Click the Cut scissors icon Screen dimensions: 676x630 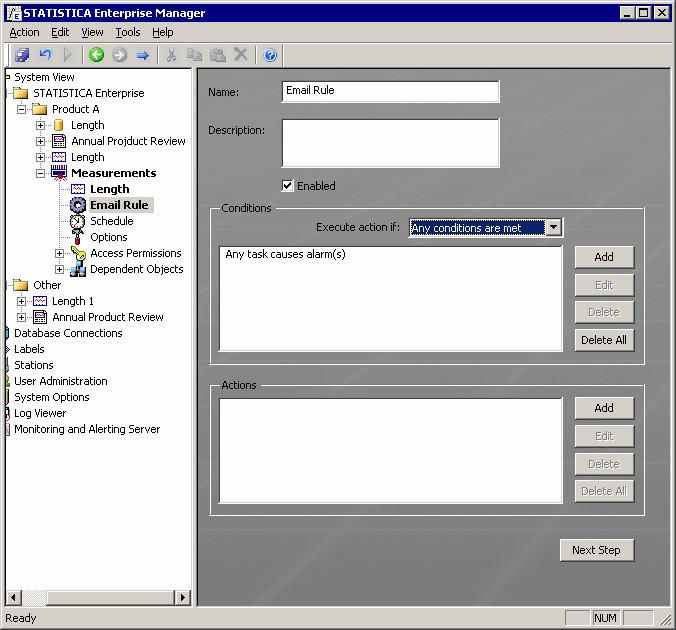point(171,55)
